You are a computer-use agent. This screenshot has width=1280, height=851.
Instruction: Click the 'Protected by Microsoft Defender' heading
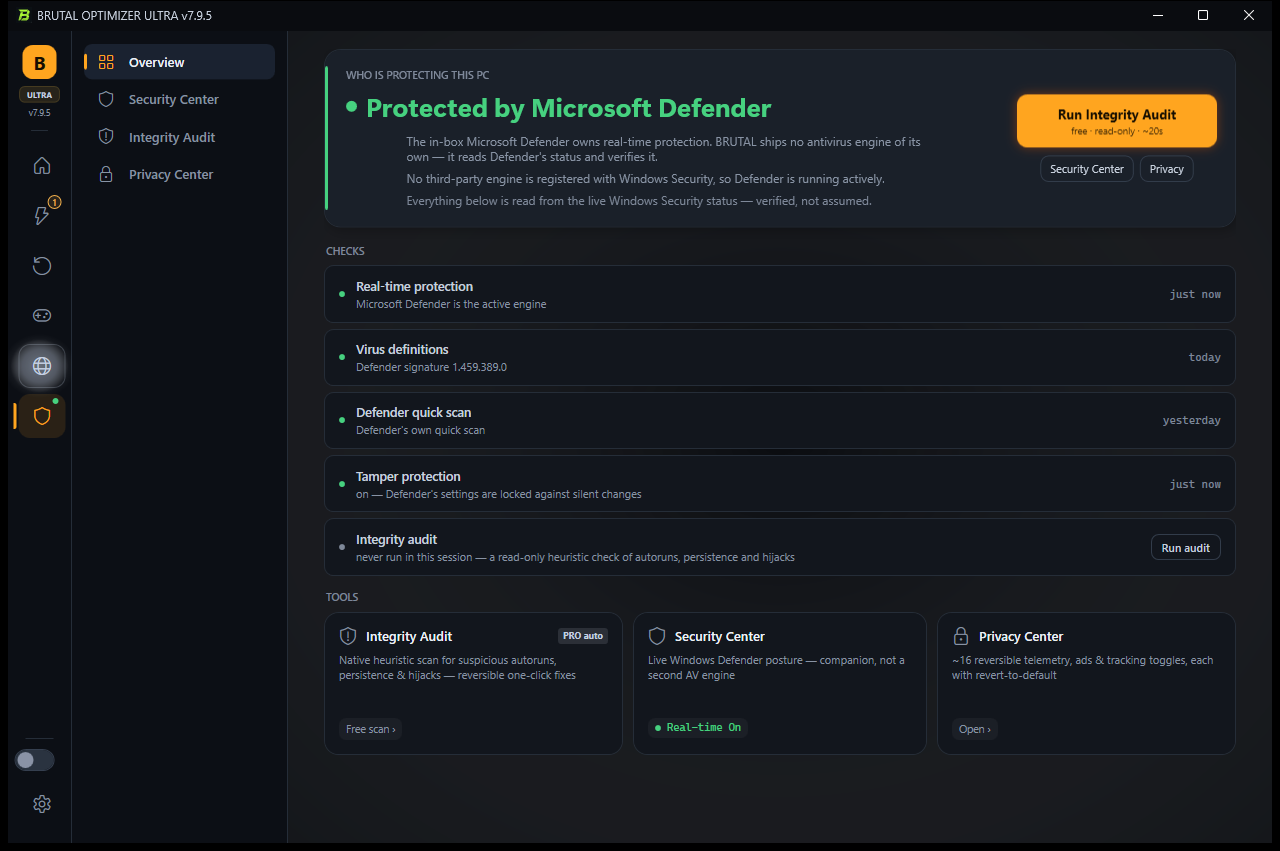[x=569, y=108]
